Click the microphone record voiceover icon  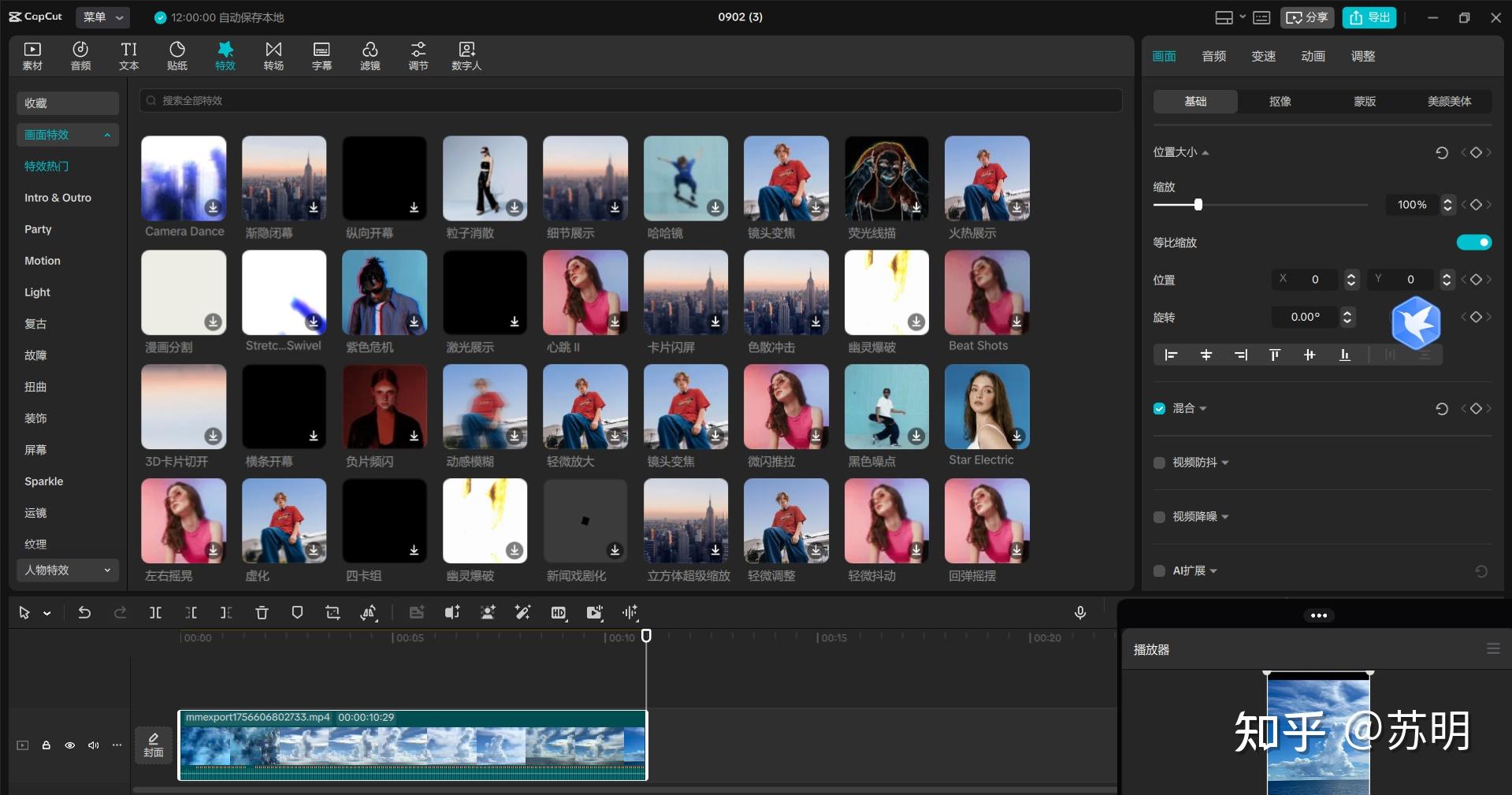[1079, 613]
